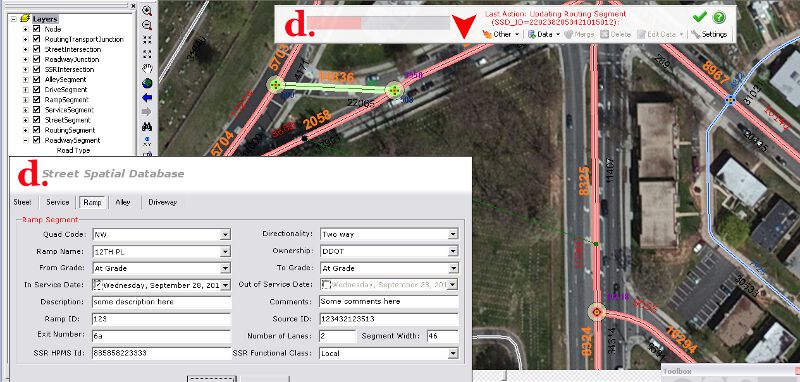Expand the StreetSegment layer
Screen dimensions: 800x382
pyautogui.click(x=26, y=120)
